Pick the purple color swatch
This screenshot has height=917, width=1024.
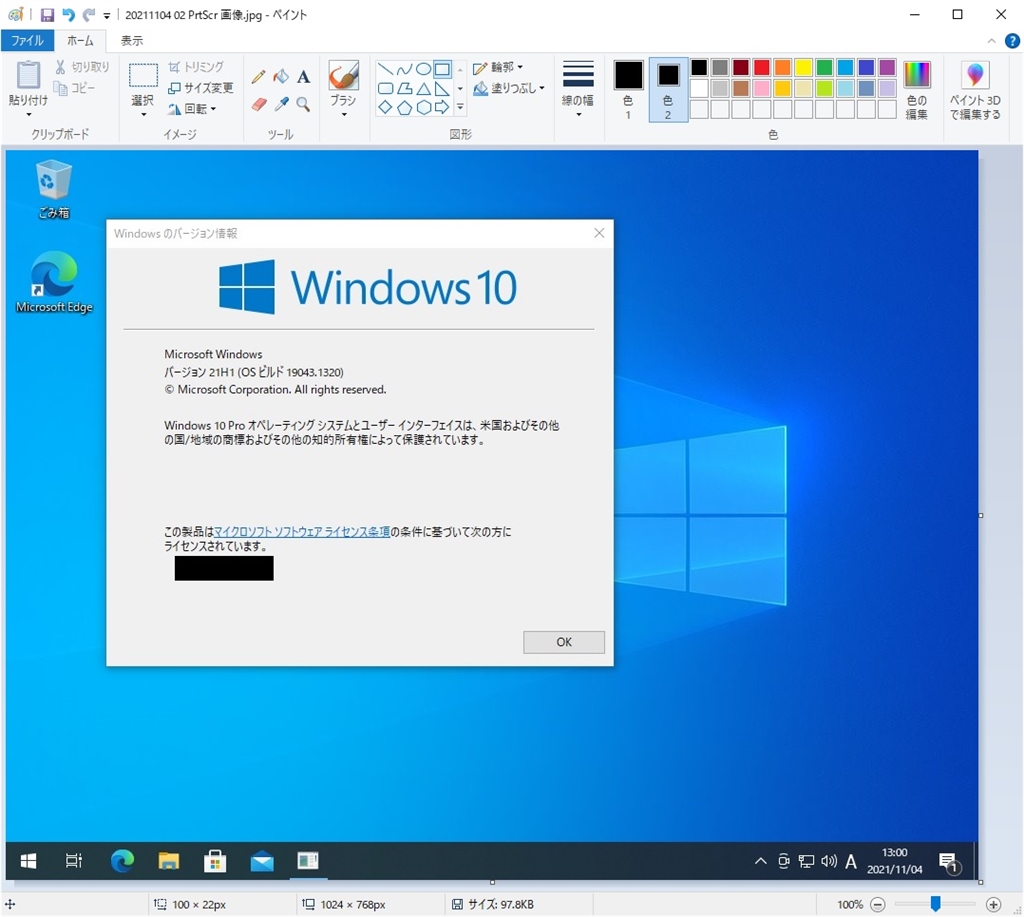click(x=887, y=67)
